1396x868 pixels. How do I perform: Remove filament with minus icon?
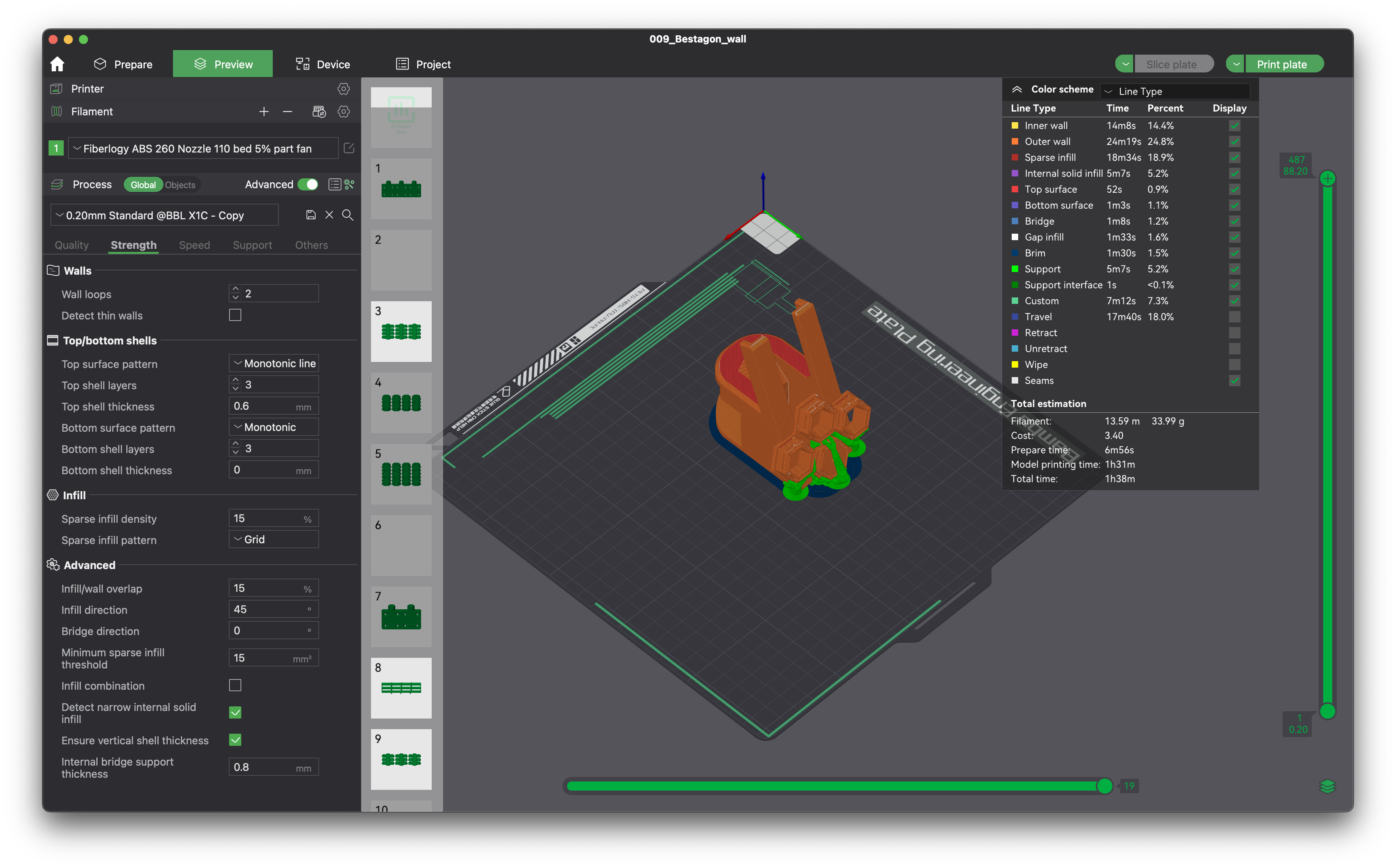coord(288,112)
